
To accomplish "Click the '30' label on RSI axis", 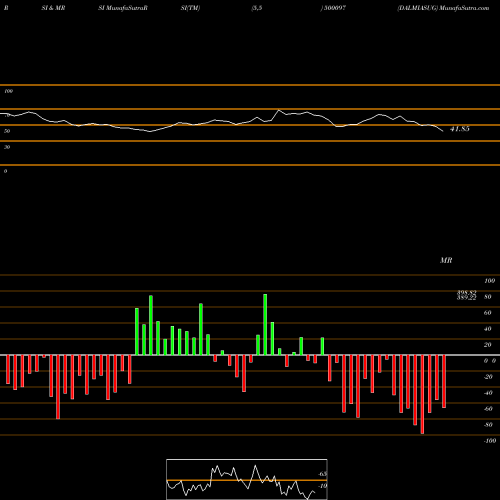I will coord(7,147).
